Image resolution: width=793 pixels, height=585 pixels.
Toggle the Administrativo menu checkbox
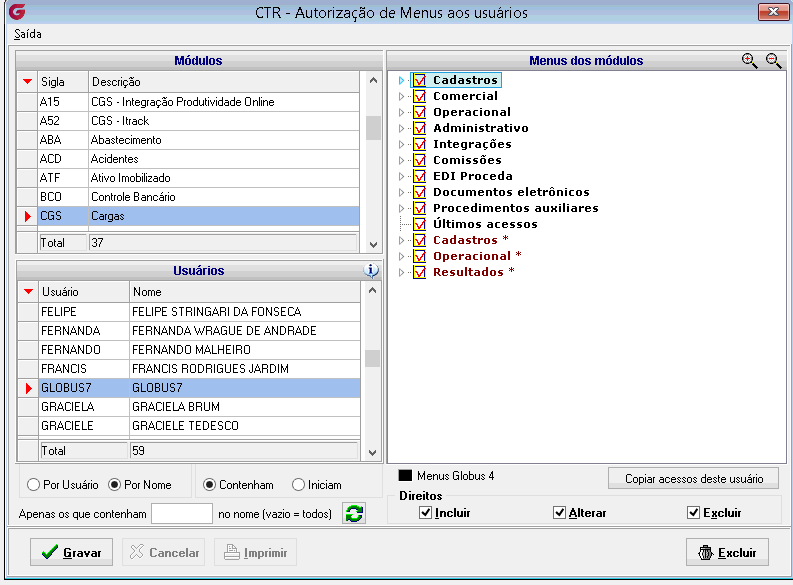coord(419,128)
